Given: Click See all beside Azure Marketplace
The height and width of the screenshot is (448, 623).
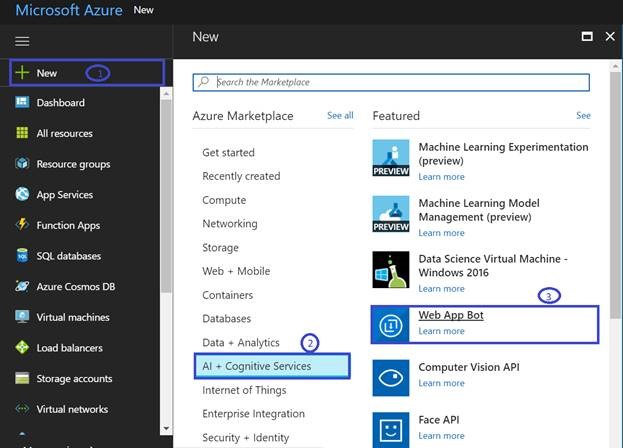Looking at the screenshot, I should [x=340, y=116].
